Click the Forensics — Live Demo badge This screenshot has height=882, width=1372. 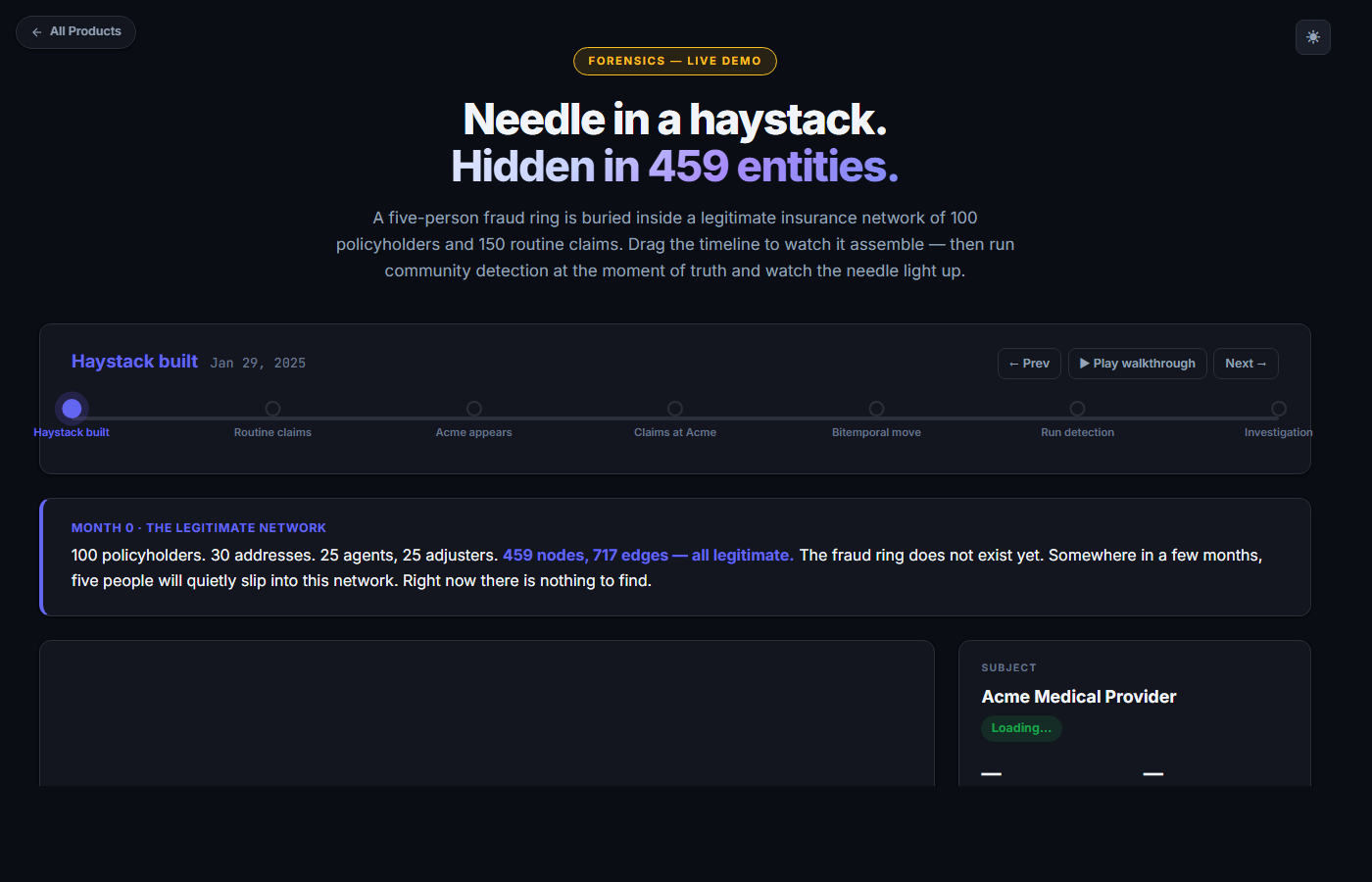tap(674, 61)
